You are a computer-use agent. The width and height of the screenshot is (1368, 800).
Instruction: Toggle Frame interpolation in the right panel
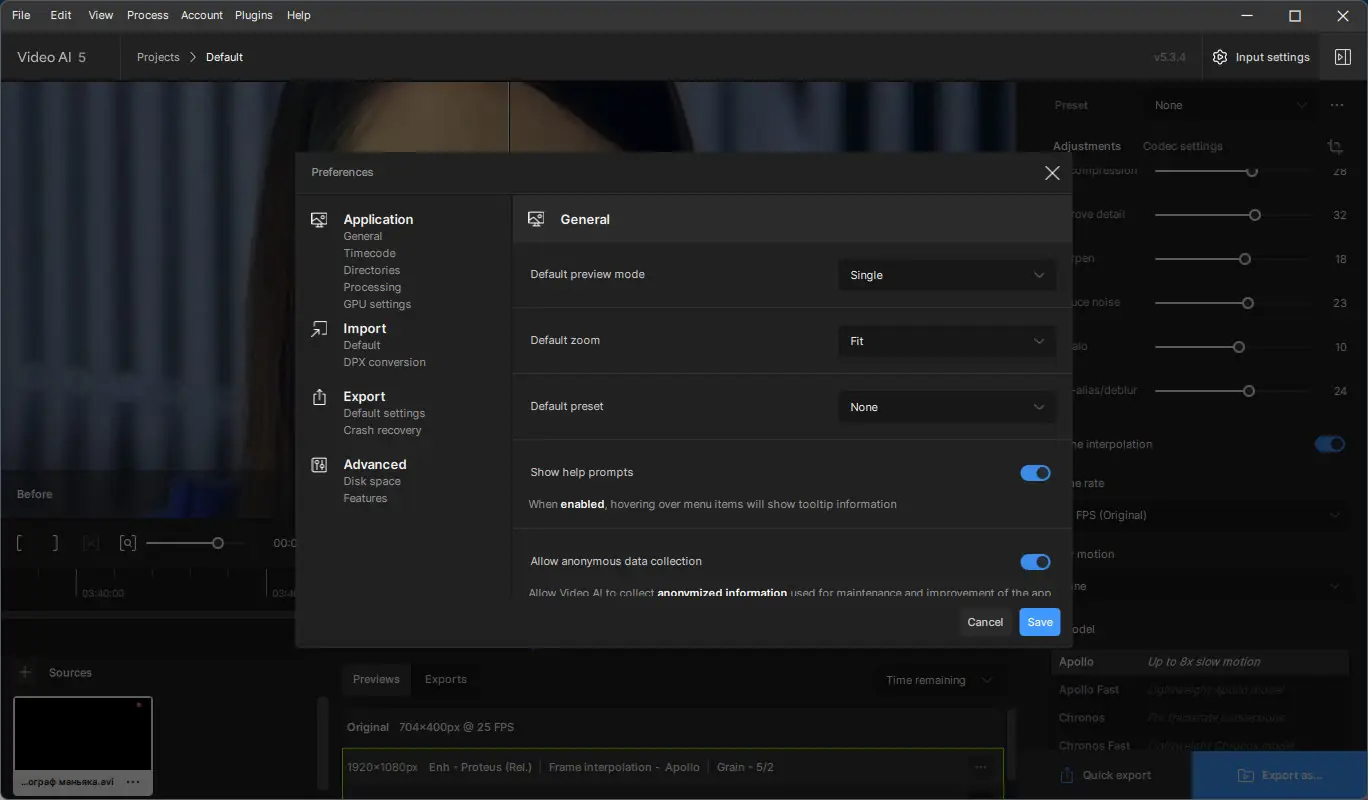point(1329,443)
